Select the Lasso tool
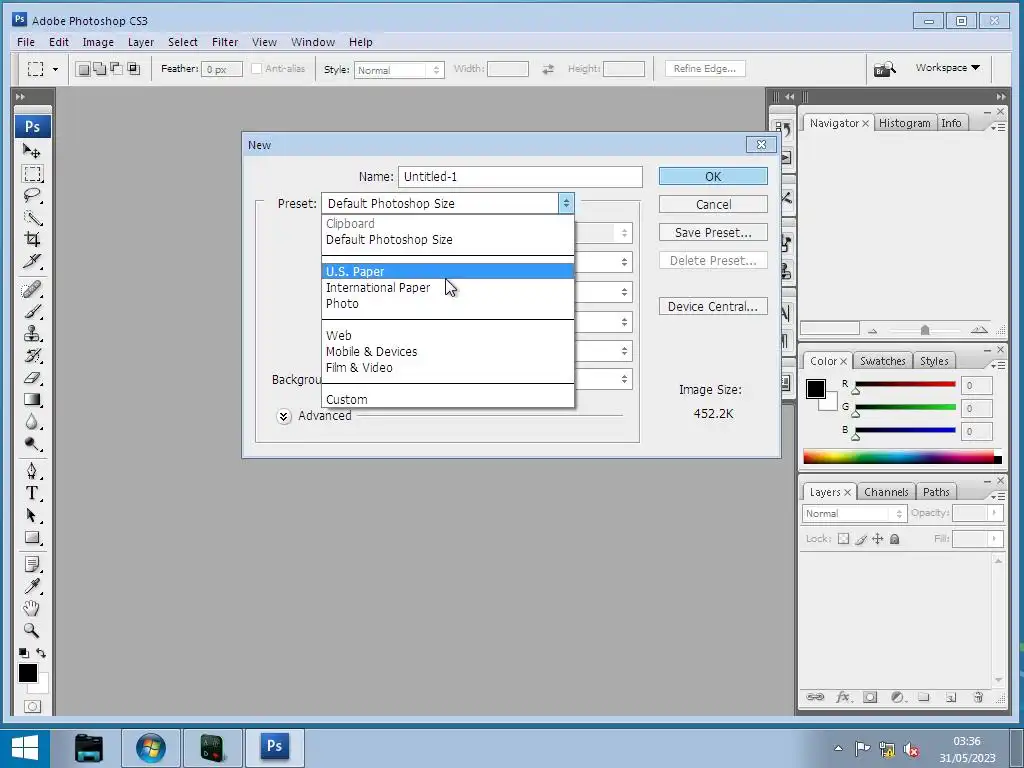Screen dimensions: 1024x768 click(31, 195)
